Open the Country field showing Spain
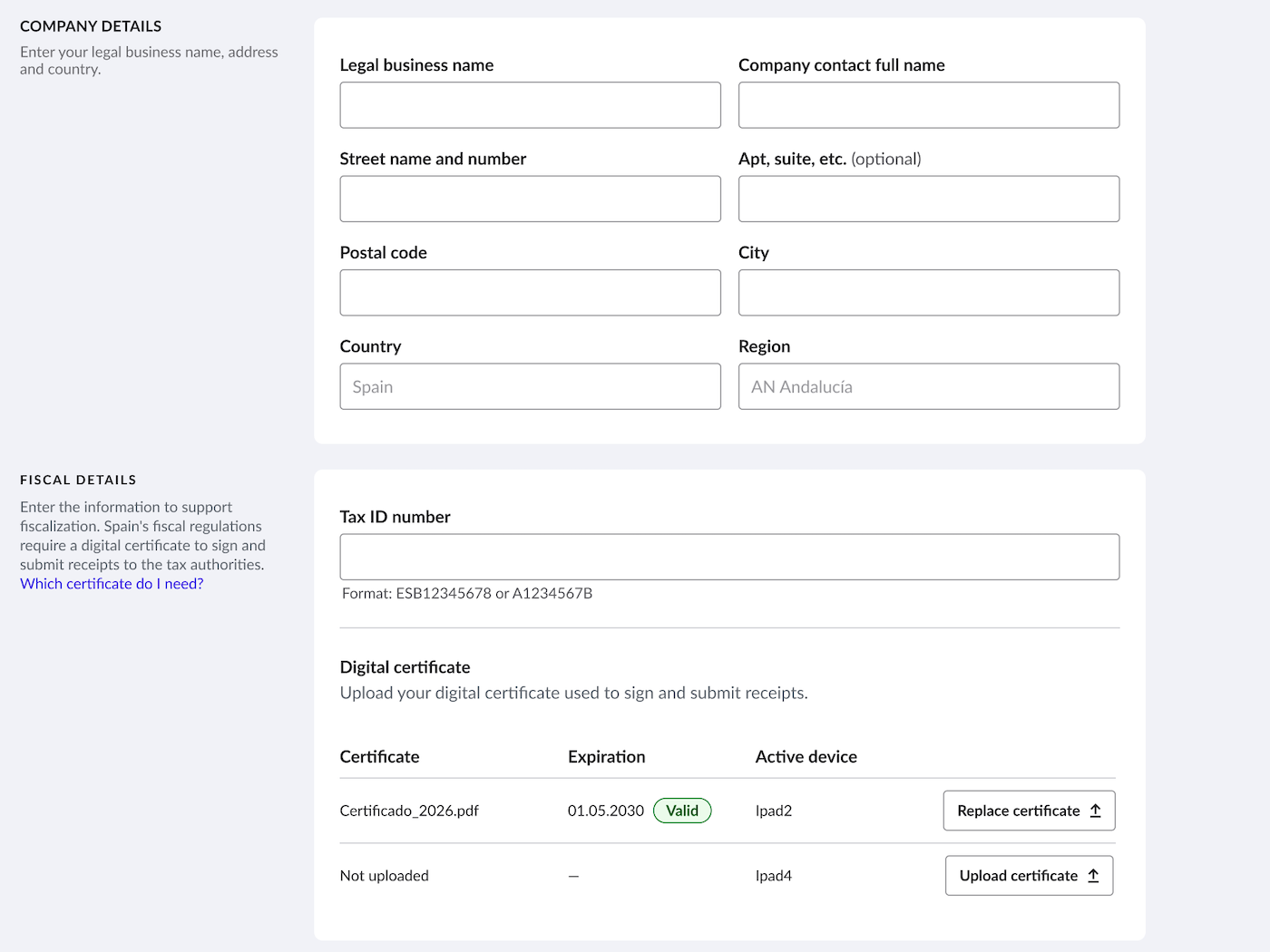Screen dimensions: 1270x952 (530, 386)
